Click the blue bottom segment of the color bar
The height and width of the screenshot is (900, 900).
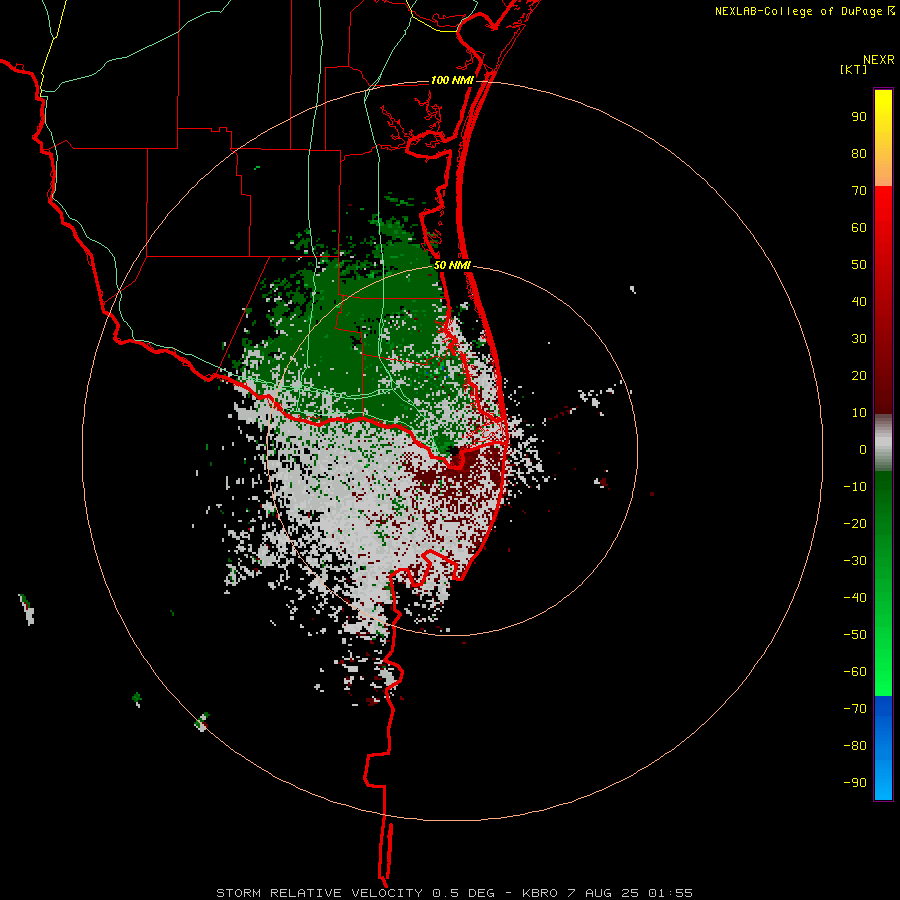(x=883, y=748)
